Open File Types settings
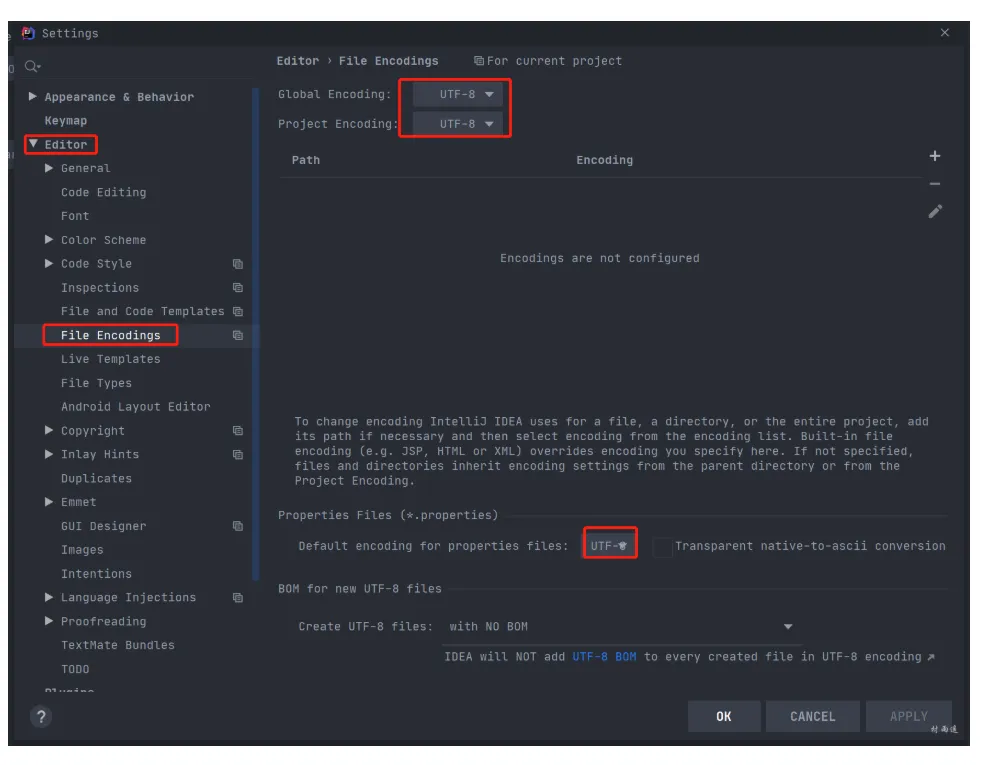This screenshot has width=985, height=765. click(x=96, y=383)
